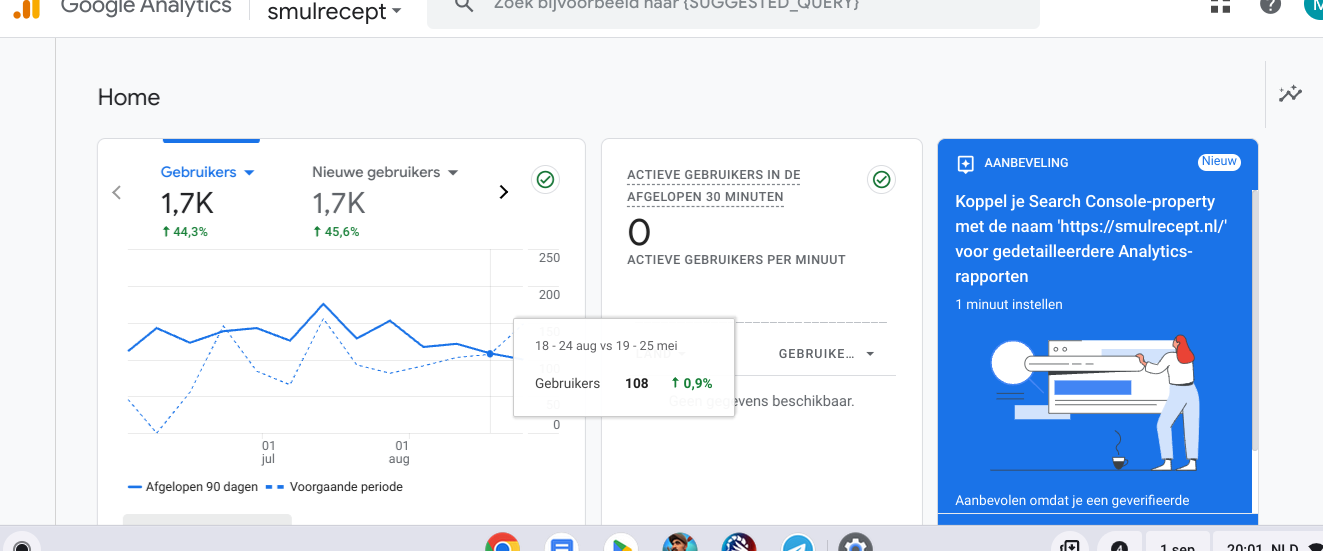
Task: Open Settings gear from the shelf
Action: click(x=855, y=543)
